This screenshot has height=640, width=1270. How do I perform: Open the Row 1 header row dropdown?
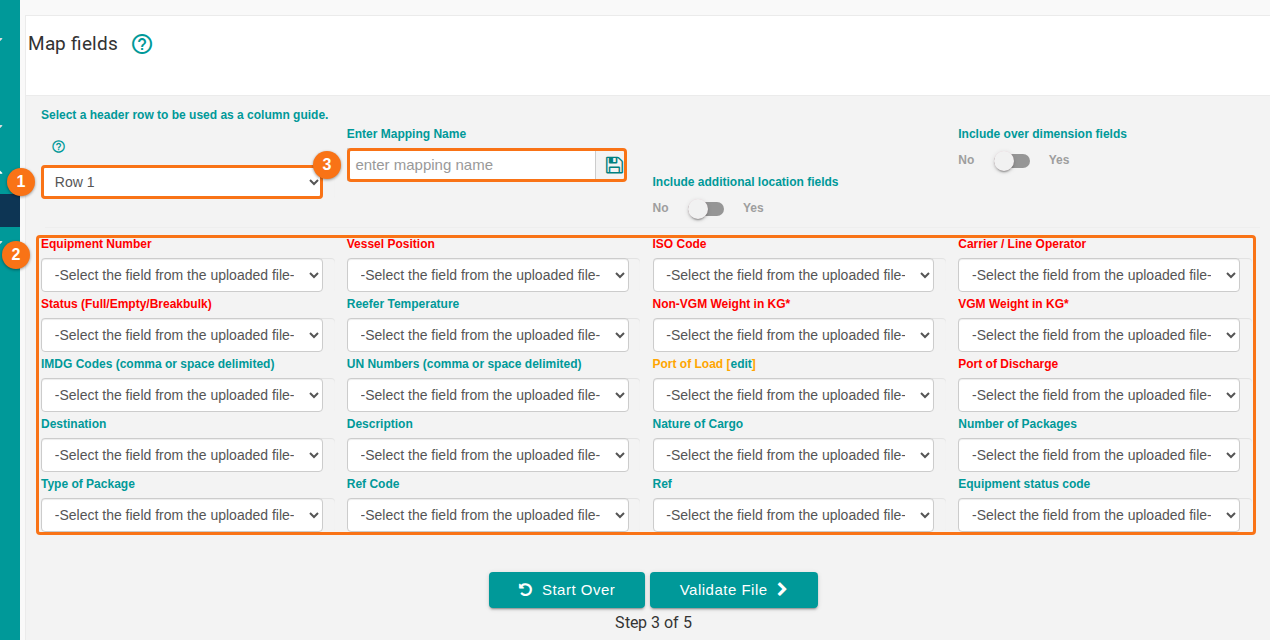[182, 182]
